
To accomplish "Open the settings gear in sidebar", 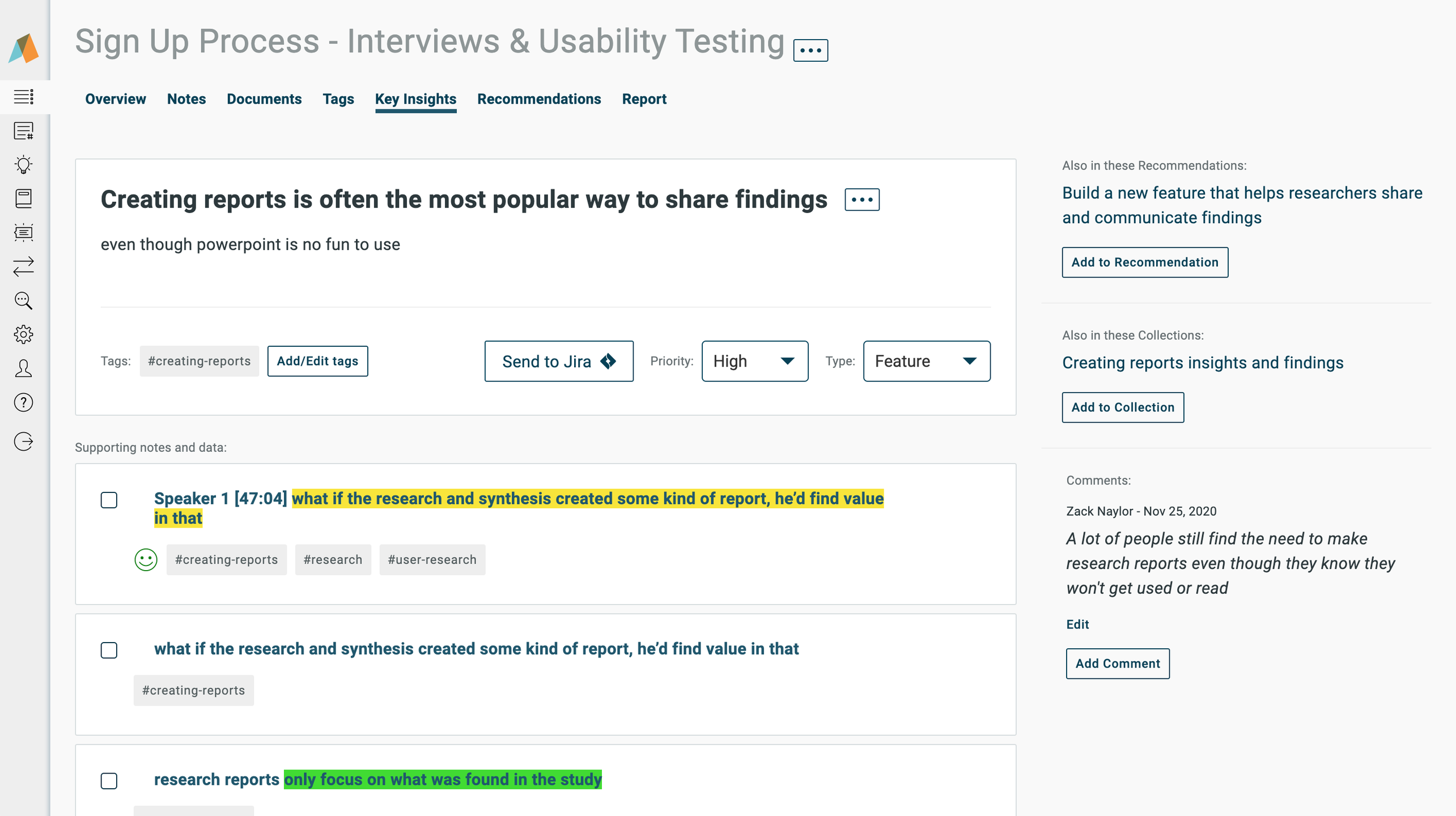I will click(23, 334).
